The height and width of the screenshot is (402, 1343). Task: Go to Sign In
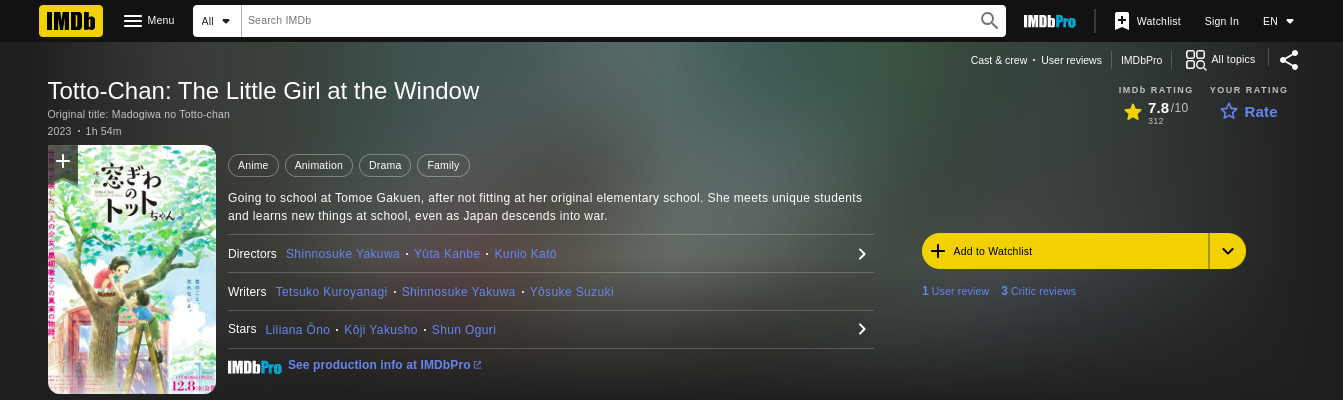point(1221,21)
